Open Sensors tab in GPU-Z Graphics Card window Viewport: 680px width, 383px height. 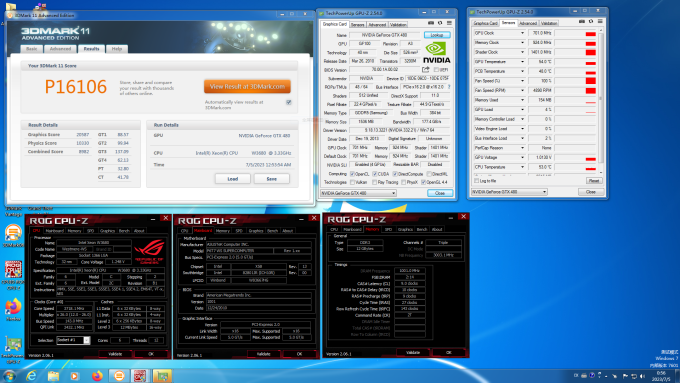coord(357,25)
